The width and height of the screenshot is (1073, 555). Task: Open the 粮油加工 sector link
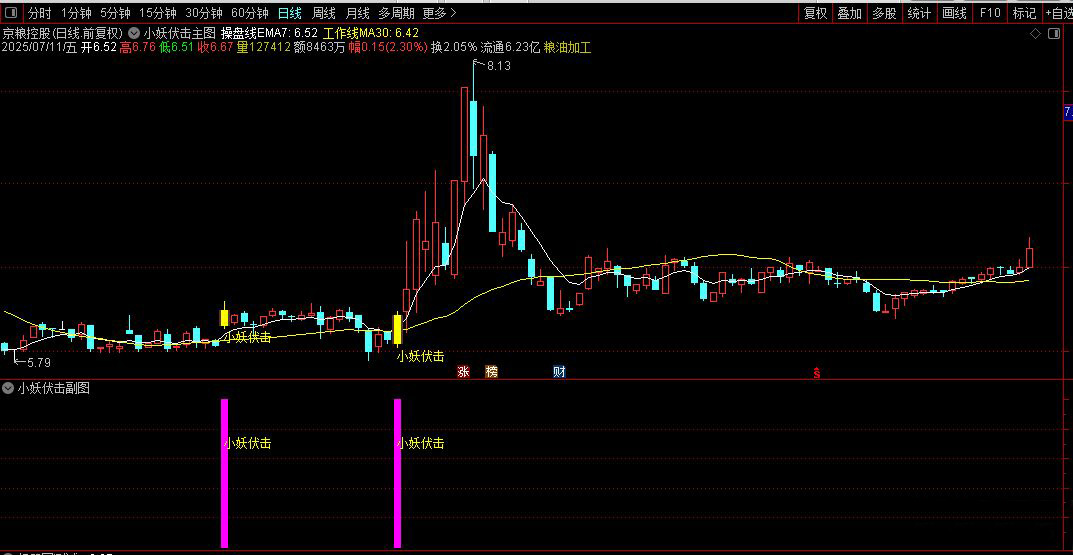[x=567, y=47]
